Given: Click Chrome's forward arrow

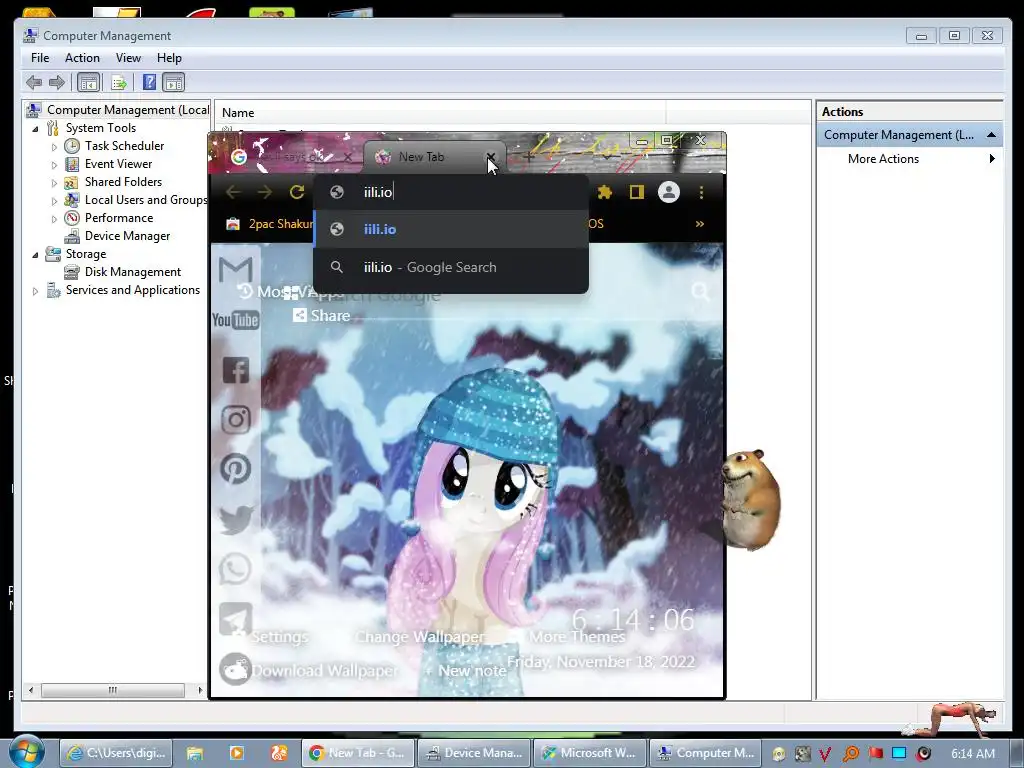Looking at the screenshot, I should click(x=264, y=192).
